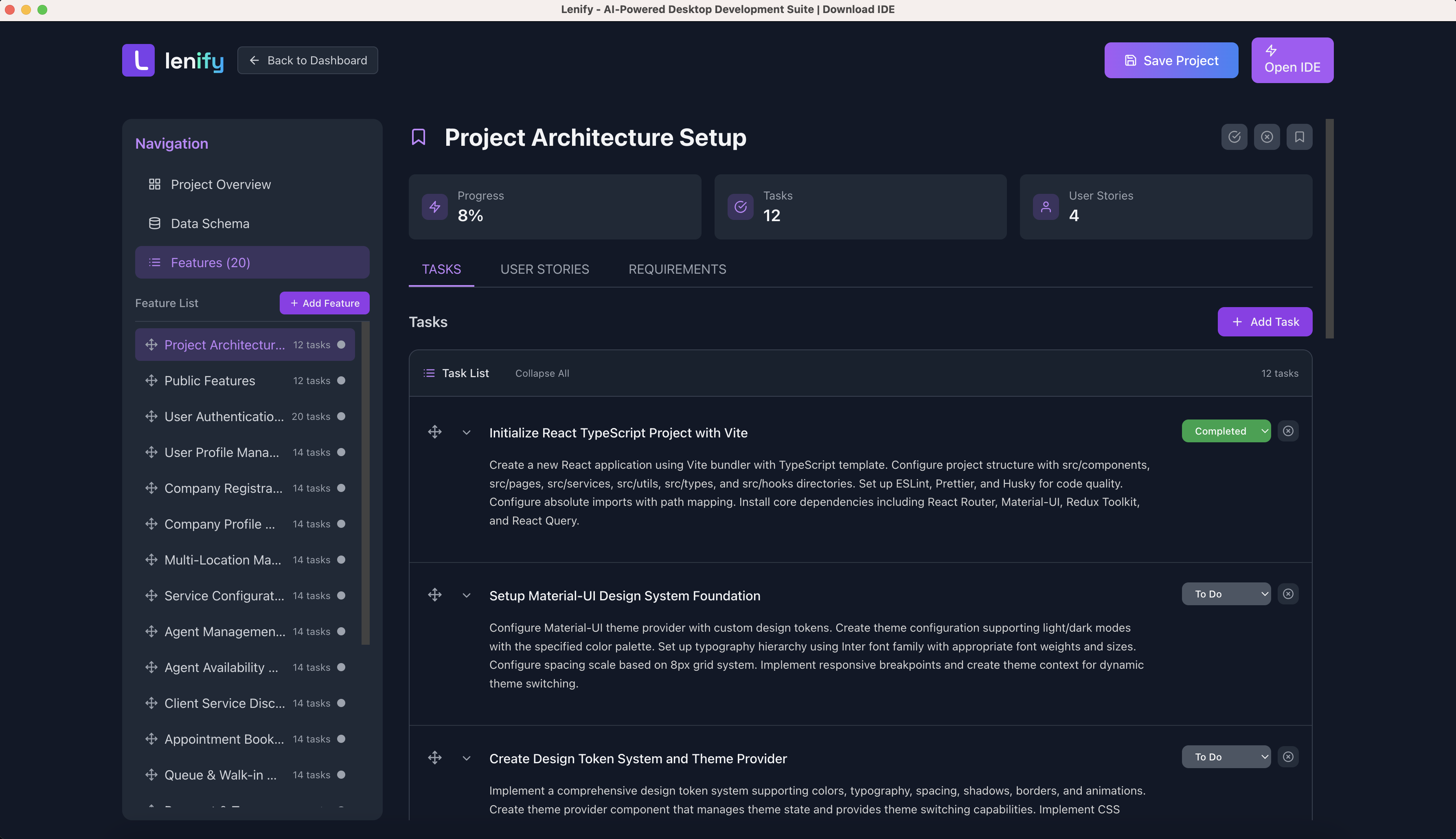Click the circled X icon at top right
This screenshot has width=1456, height=839.
[1267, 136]
